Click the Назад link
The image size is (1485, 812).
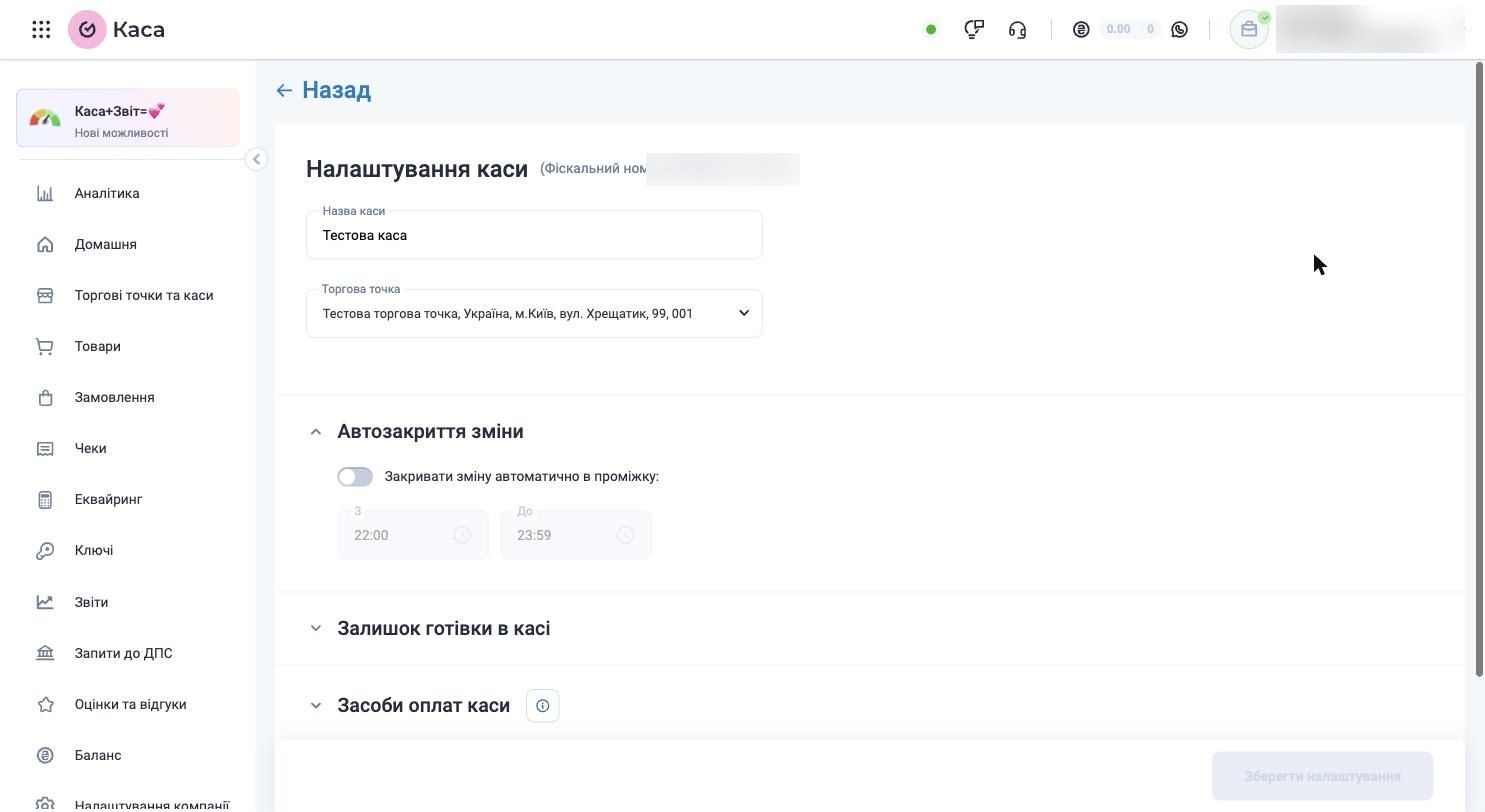pos(336,90)
